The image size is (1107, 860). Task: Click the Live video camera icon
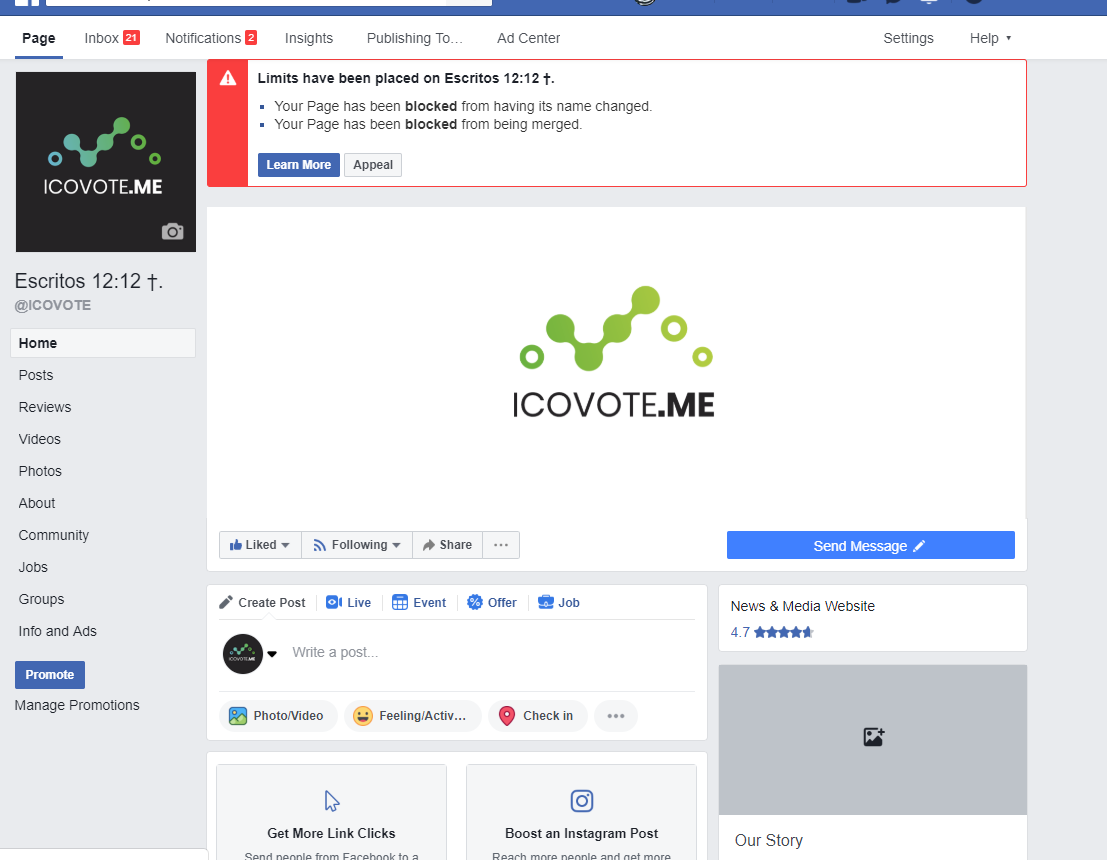(x=334, y=602)
